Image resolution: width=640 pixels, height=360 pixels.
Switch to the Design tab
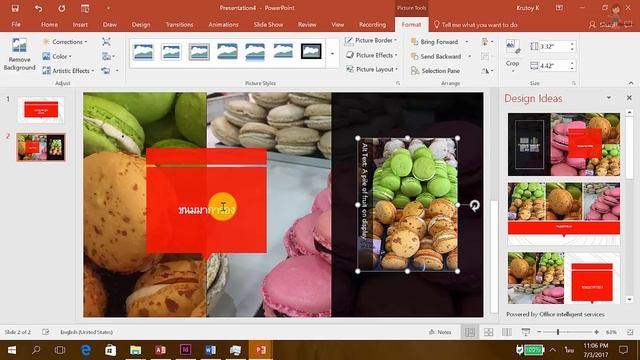click(x=141, y=24)
